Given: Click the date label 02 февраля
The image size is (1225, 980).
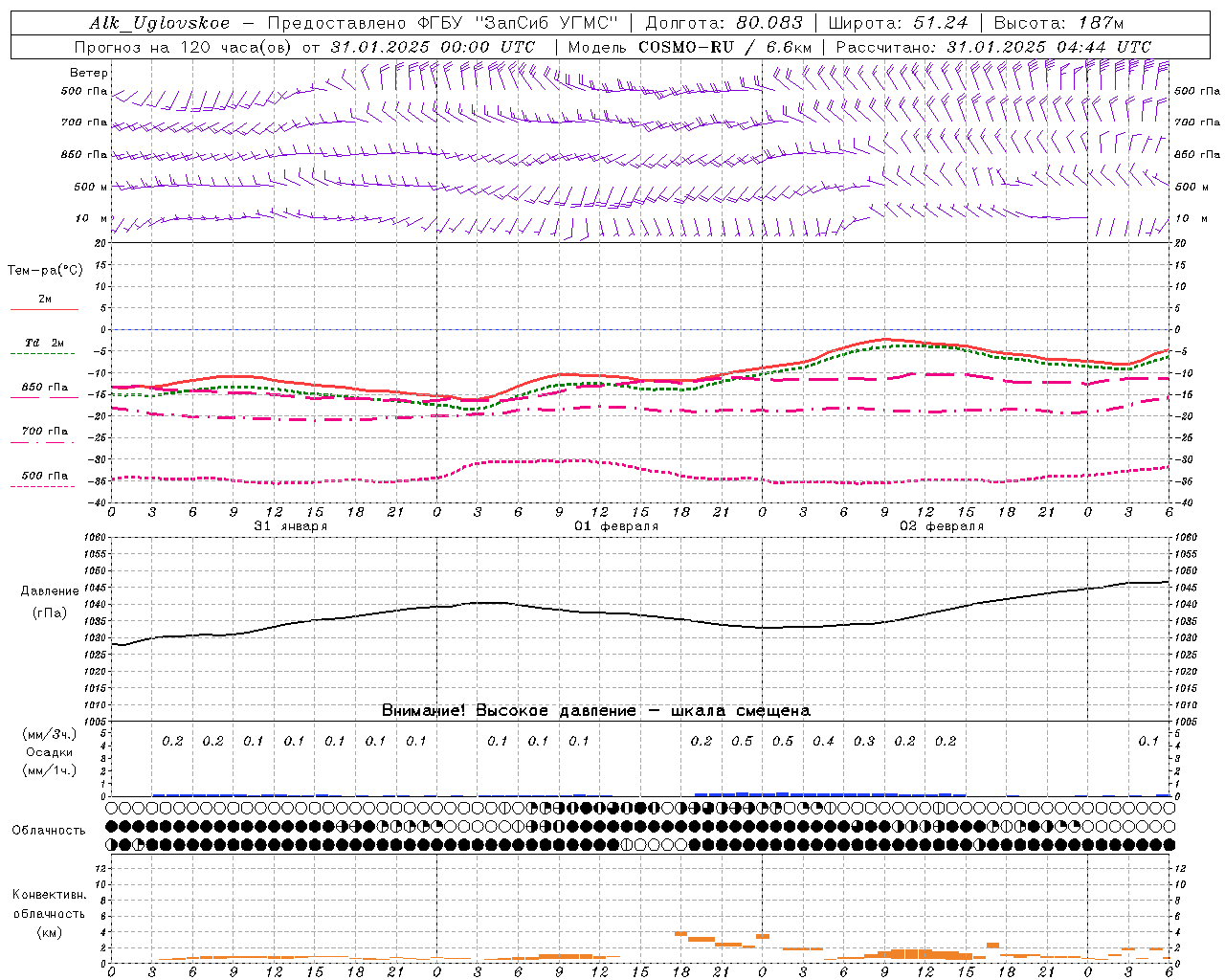Looking at the screenshot, I should (x=942, y=526).
